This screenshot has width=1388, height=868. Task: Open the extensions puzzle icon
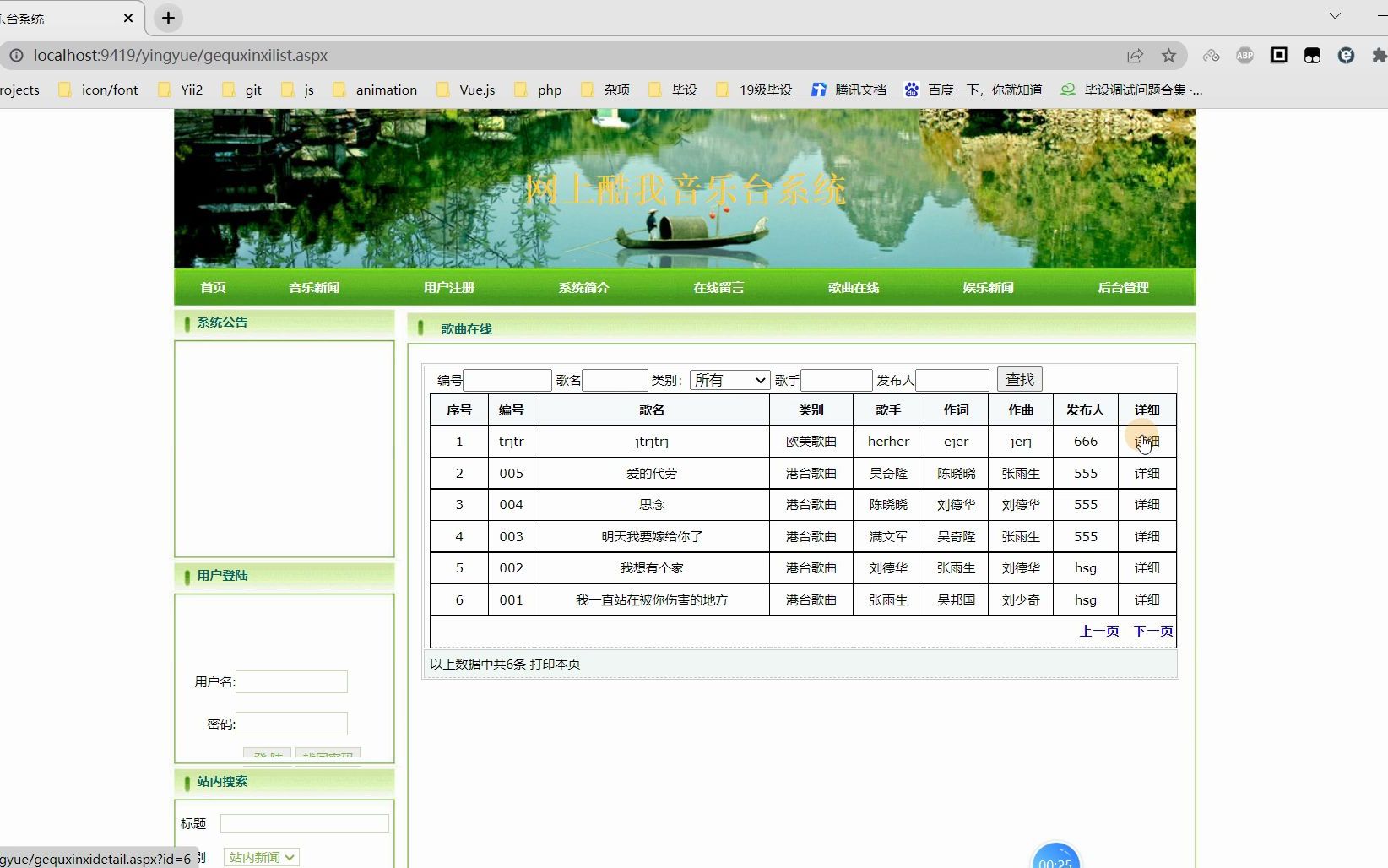[1380, 56]
